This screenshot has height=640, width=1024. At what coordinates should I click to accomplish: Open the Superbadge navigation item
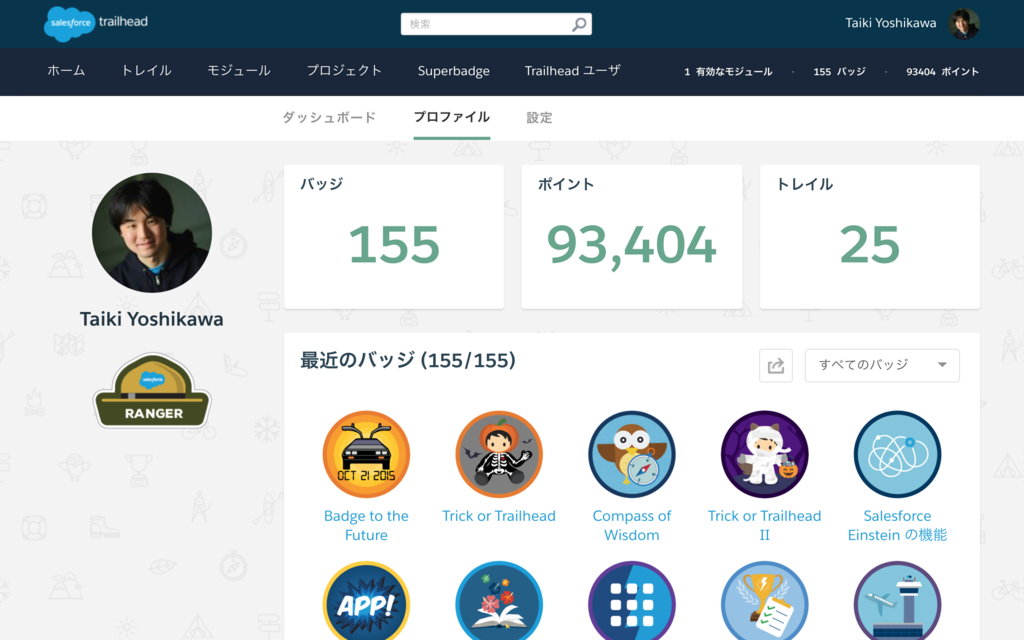tap(454, 71)
